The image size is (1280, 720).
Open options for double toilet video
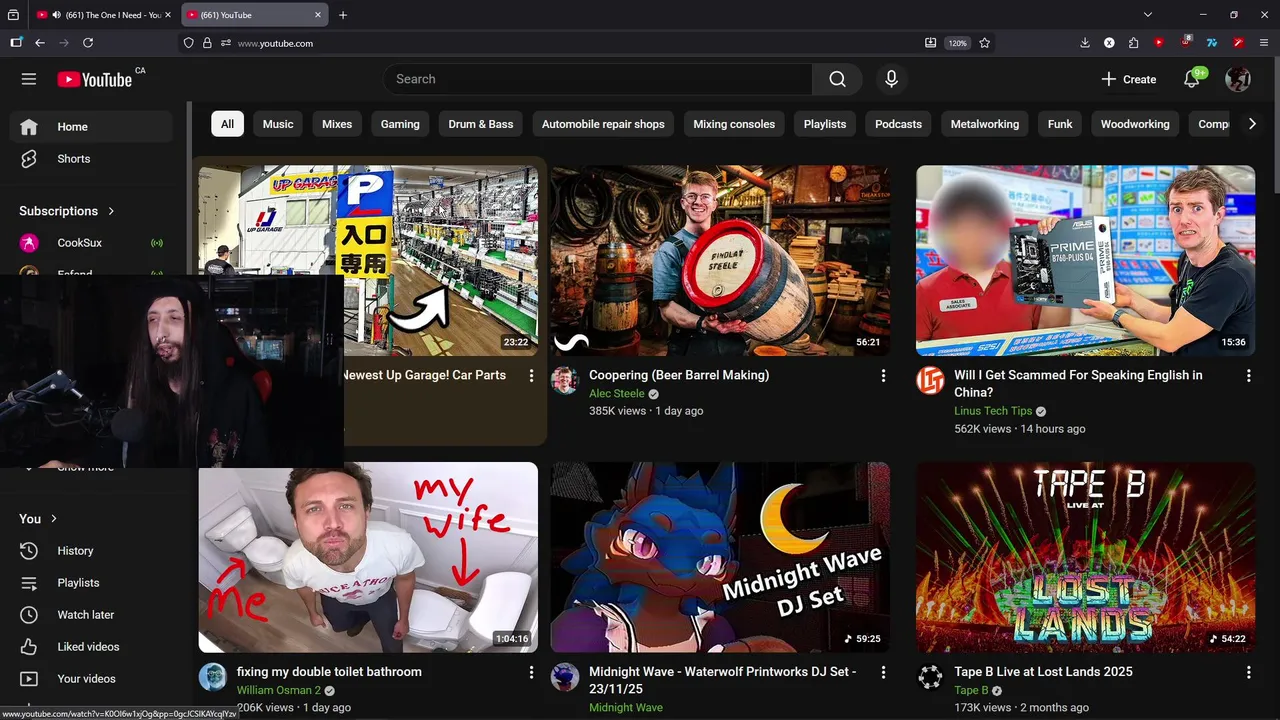pos(531,673)
